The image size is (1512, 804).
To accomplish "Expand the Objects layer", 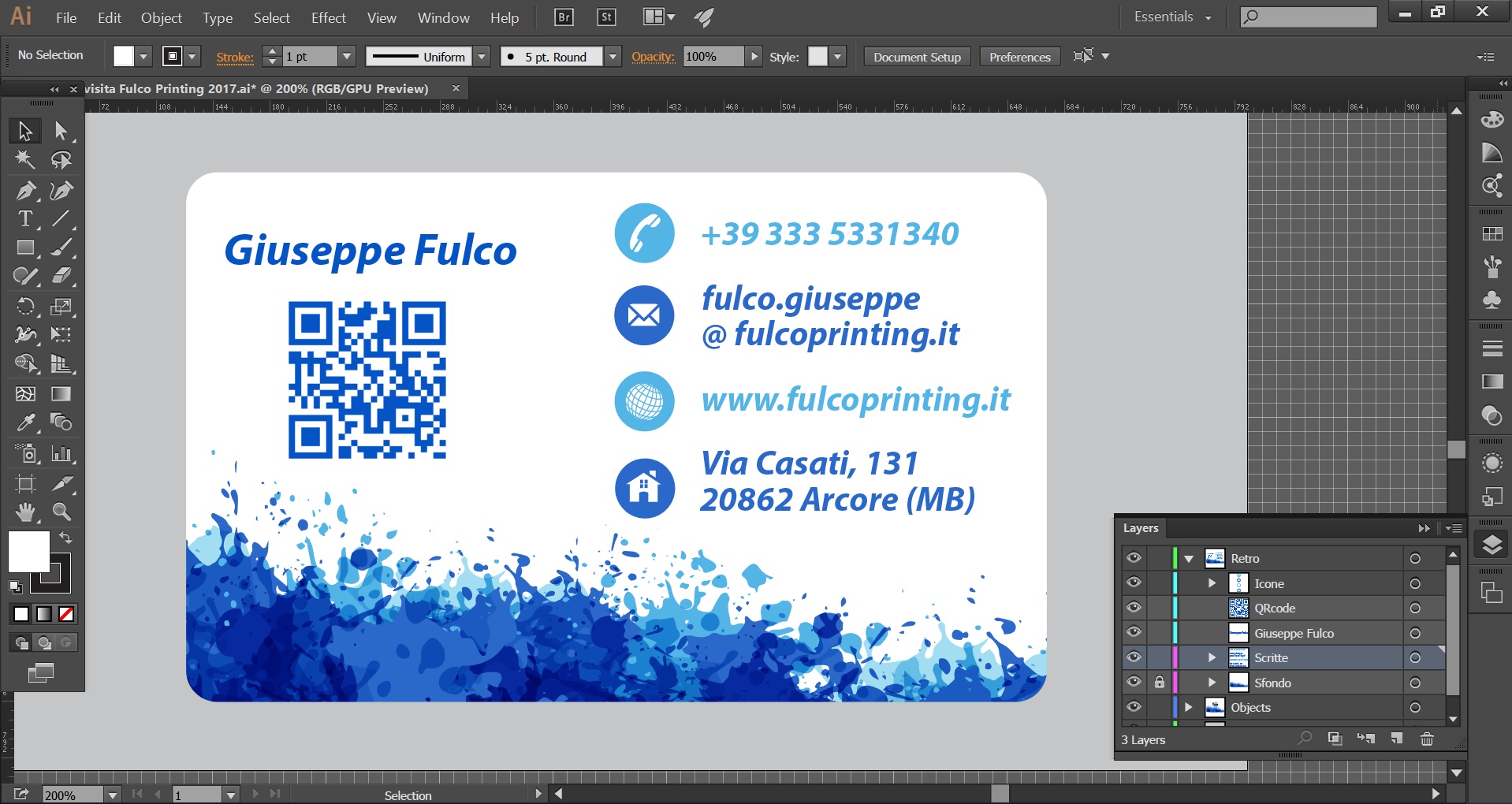I will pyautogui.click(x=1189, y=707).
